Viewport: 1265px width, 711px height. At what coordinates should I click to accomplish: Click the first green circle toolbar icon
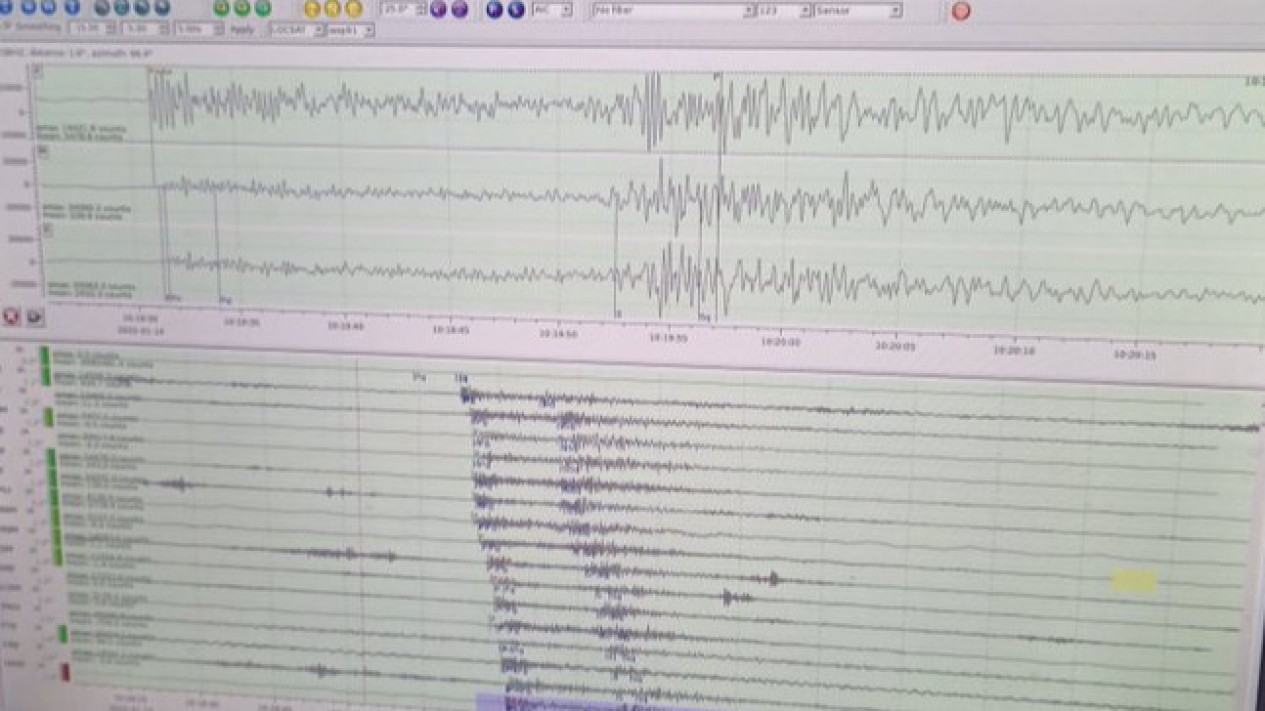point(221,9)
